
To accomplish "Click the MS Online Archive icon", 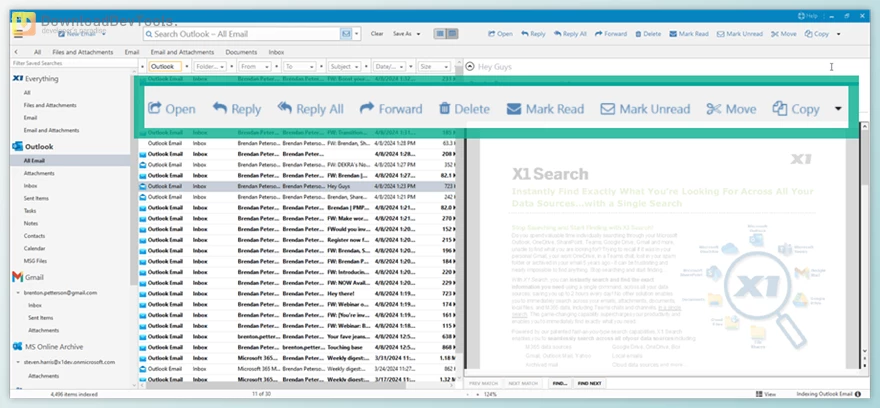I will click(x=17, y=346).
